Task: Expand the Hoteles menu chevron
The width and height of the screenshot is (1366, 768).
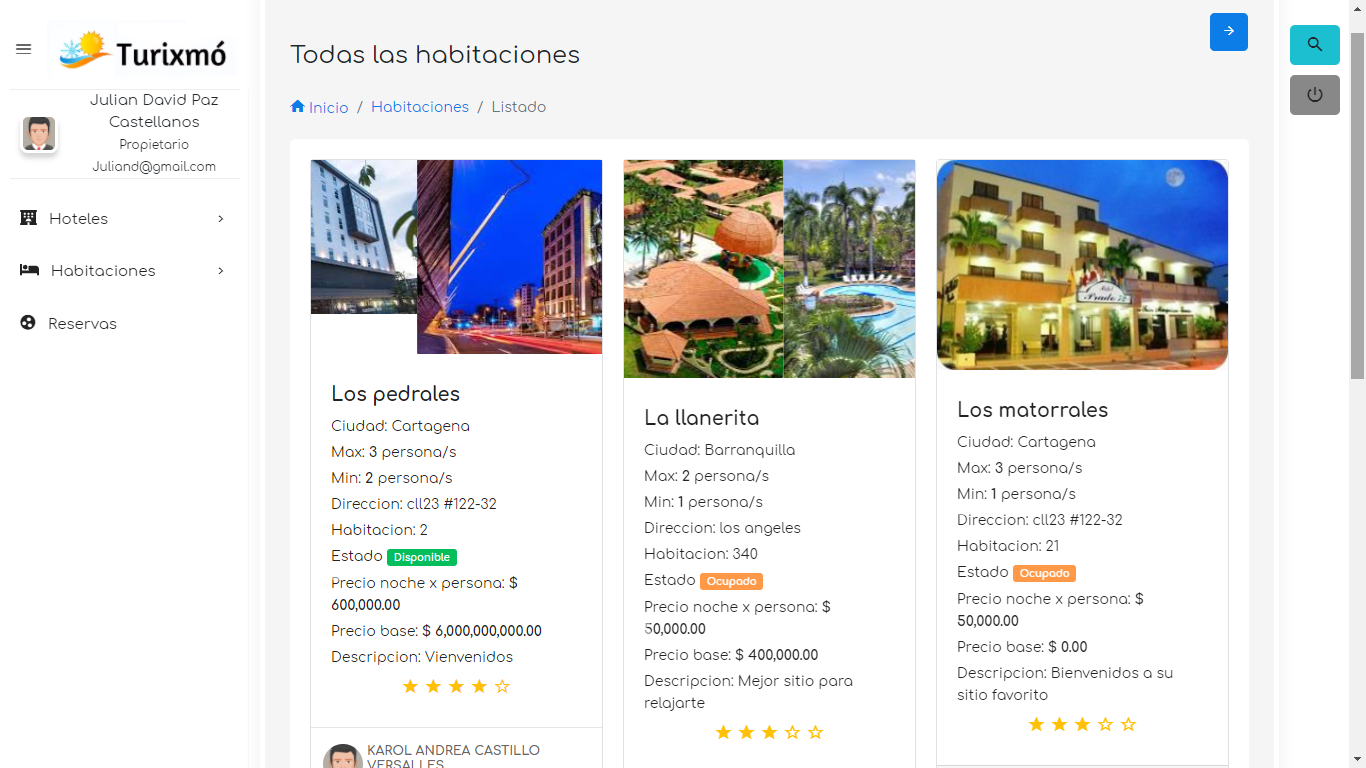Action: tap(221, 219)
